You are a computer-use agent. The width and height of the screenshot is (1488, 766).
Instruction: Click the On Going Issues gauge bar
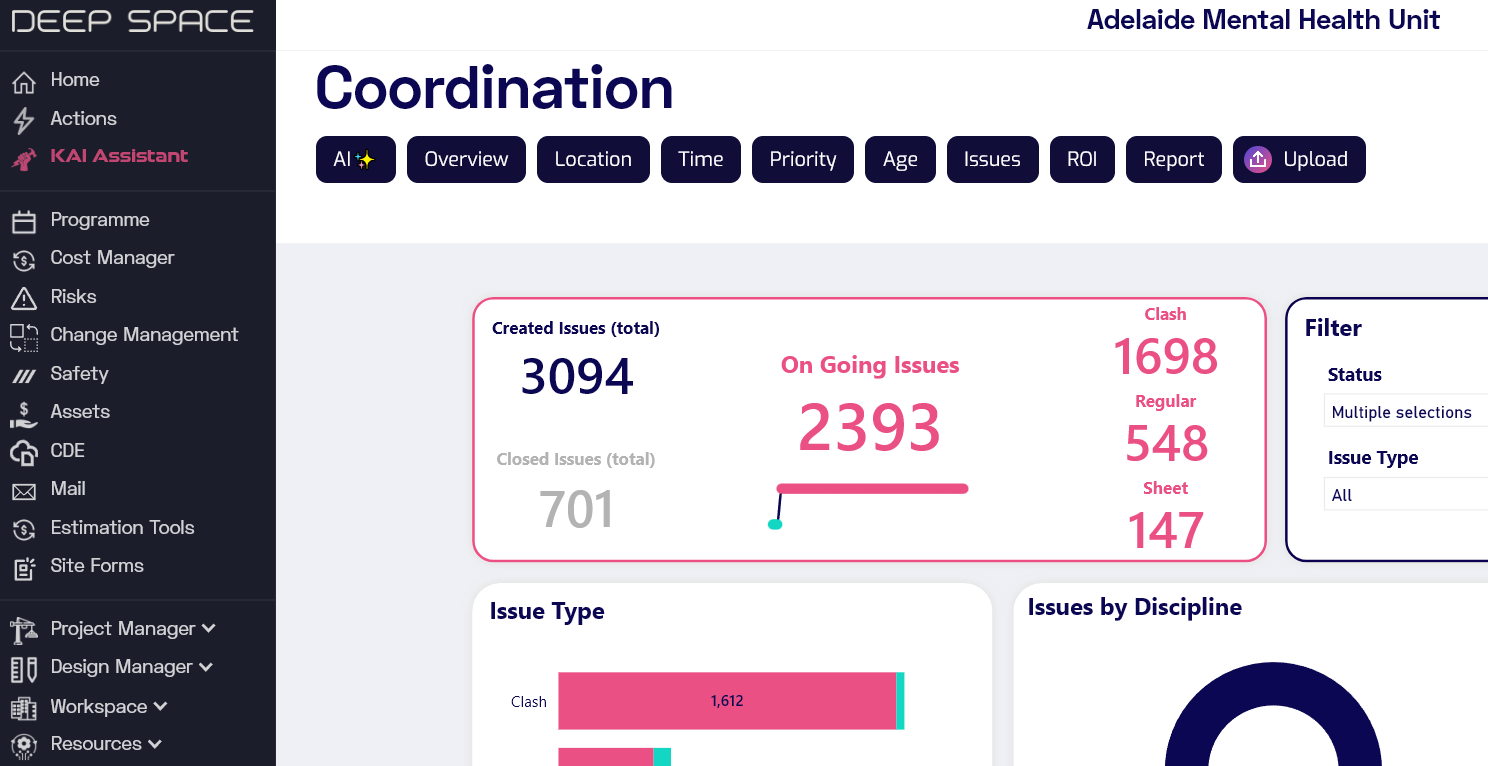872,488
